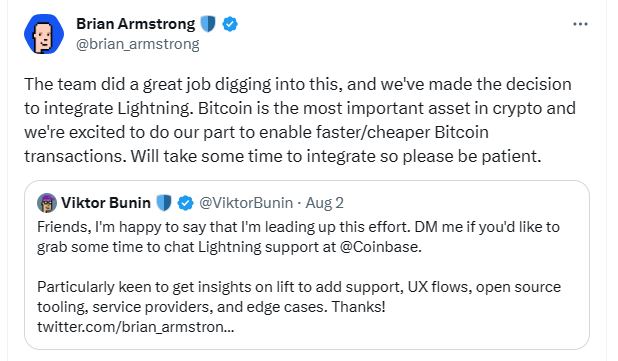Click the quoted line "tooling, service providers, and edge cases"

click(x=211, y=307)
